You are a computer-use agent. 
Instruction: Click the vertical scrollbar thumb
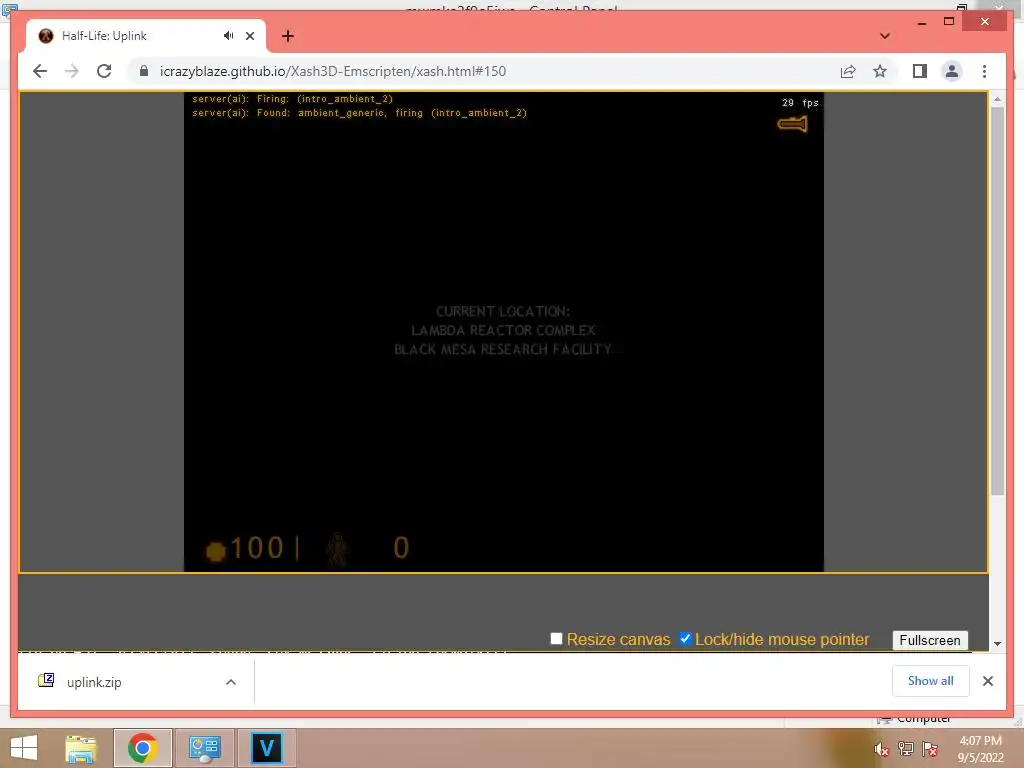coord(997,300)
